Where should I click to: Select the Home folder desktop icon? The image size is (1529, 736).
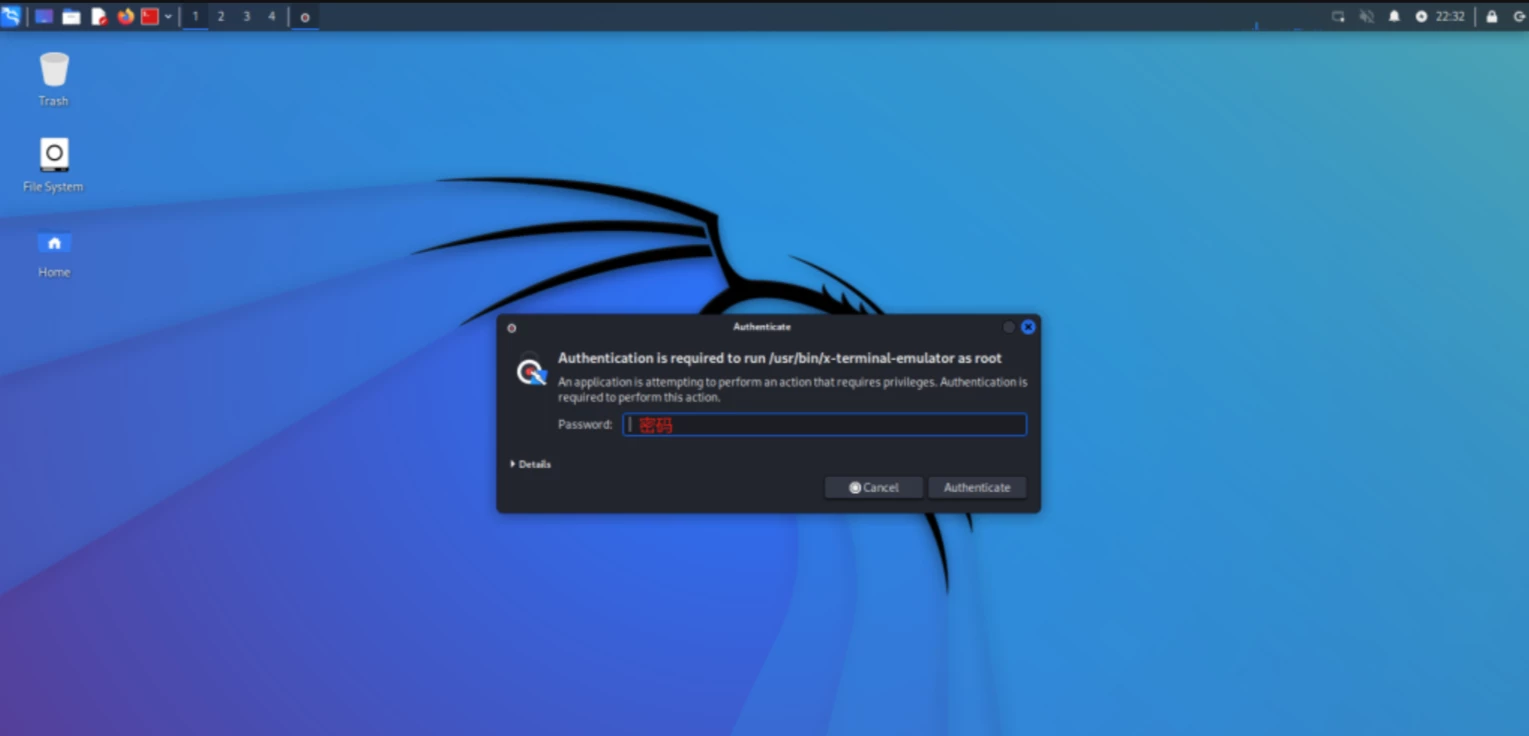click(54, 254)
